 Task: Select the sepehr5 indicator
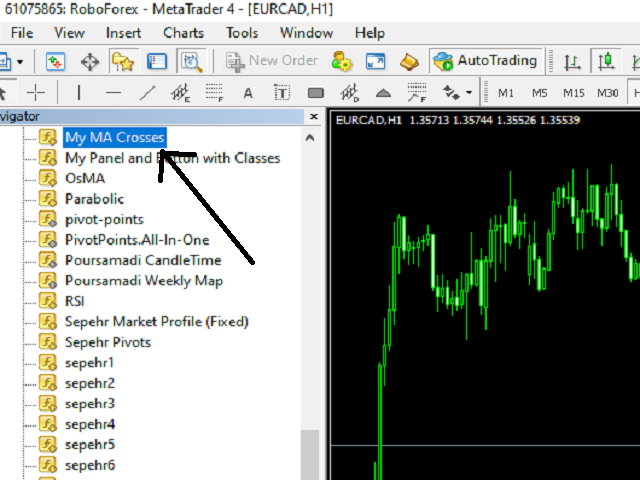(x=90, y=444)
